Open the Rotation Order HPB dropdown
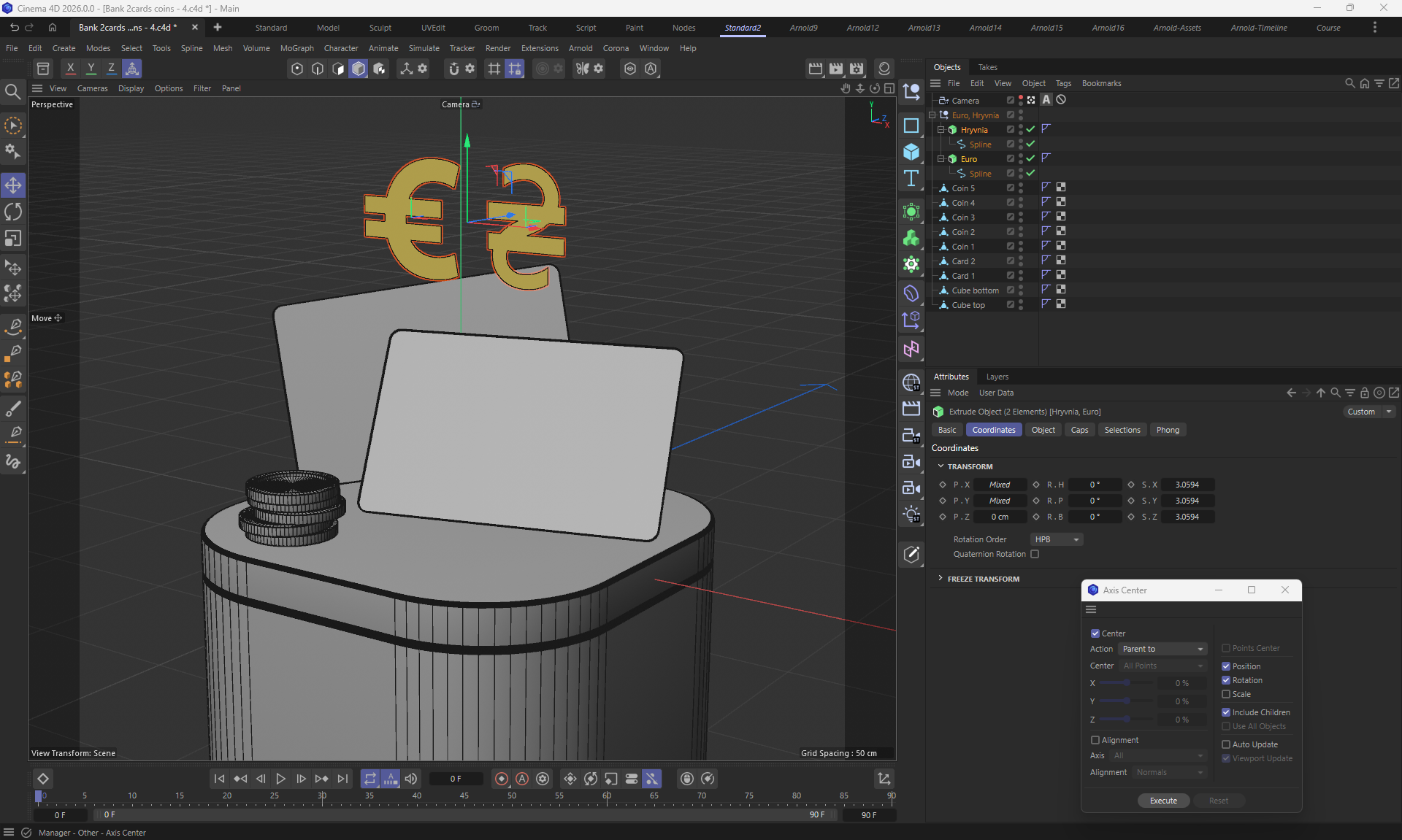This screenshot has width=1402, height=840. [x=1056, y=539]
